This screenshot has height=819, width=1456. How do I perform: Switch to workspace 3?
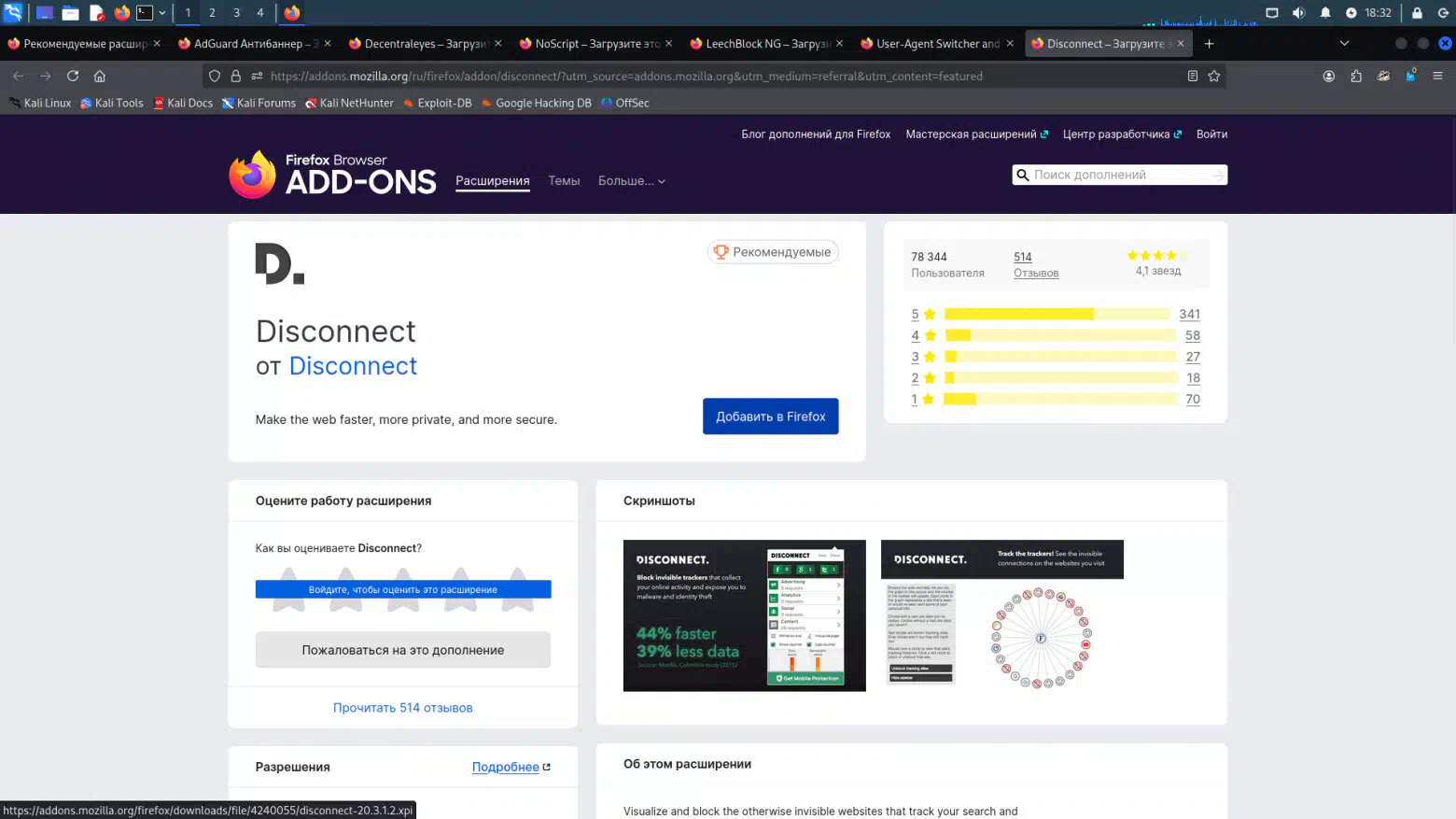(x=236, y=13)
